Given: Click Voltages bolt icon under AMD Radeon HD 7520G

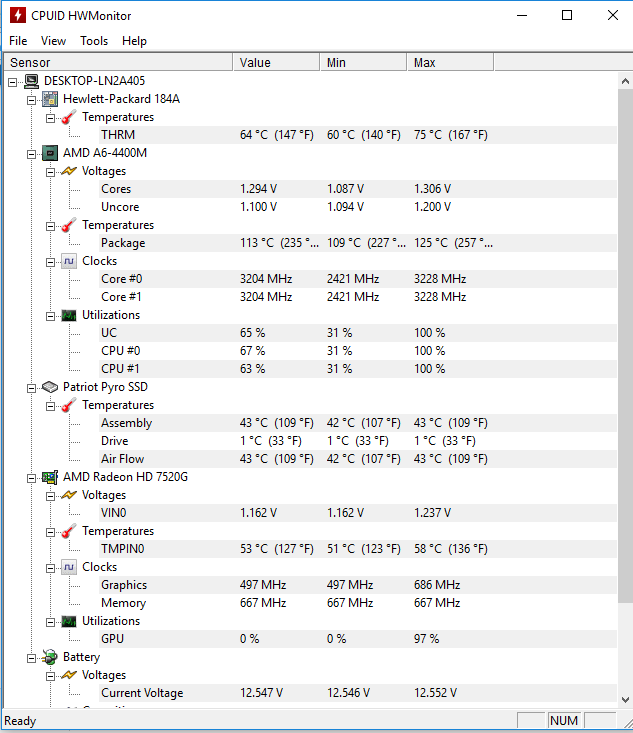Looking at the screenshot, I should [69, 495].
